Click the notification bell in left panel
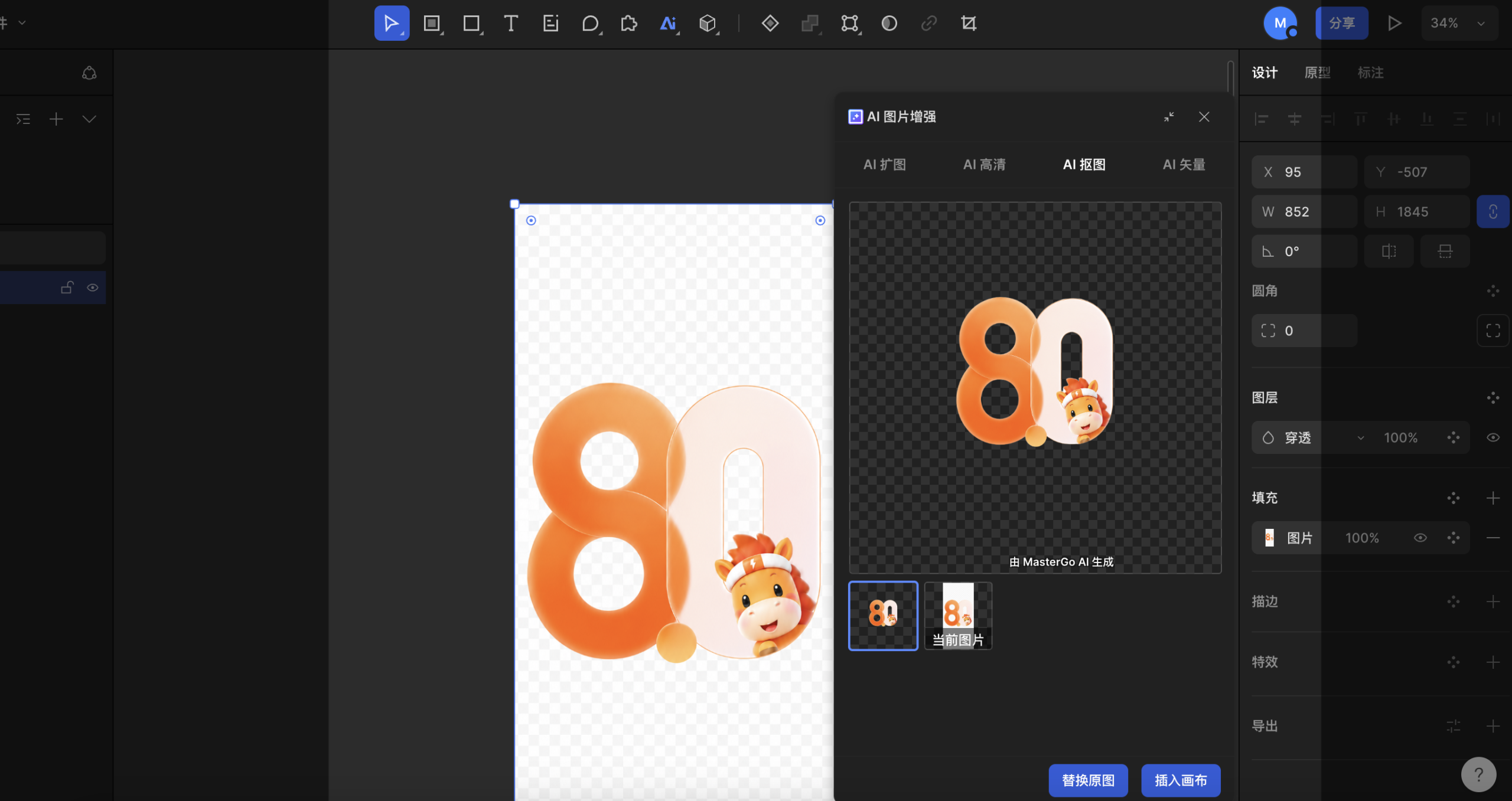 pos(89,73)
